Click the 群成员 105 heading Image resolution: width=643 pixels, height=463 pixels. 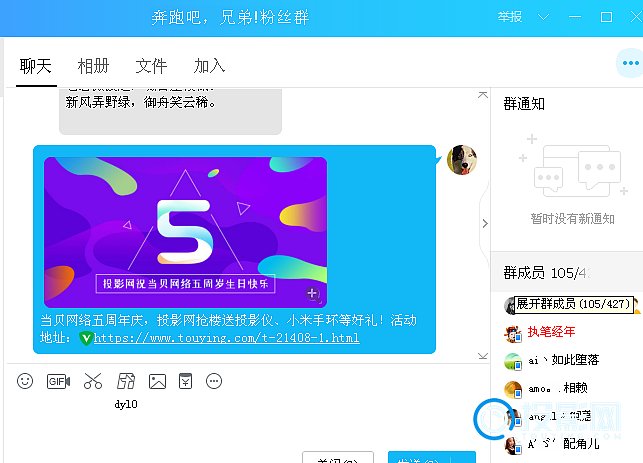pos(545,273)
